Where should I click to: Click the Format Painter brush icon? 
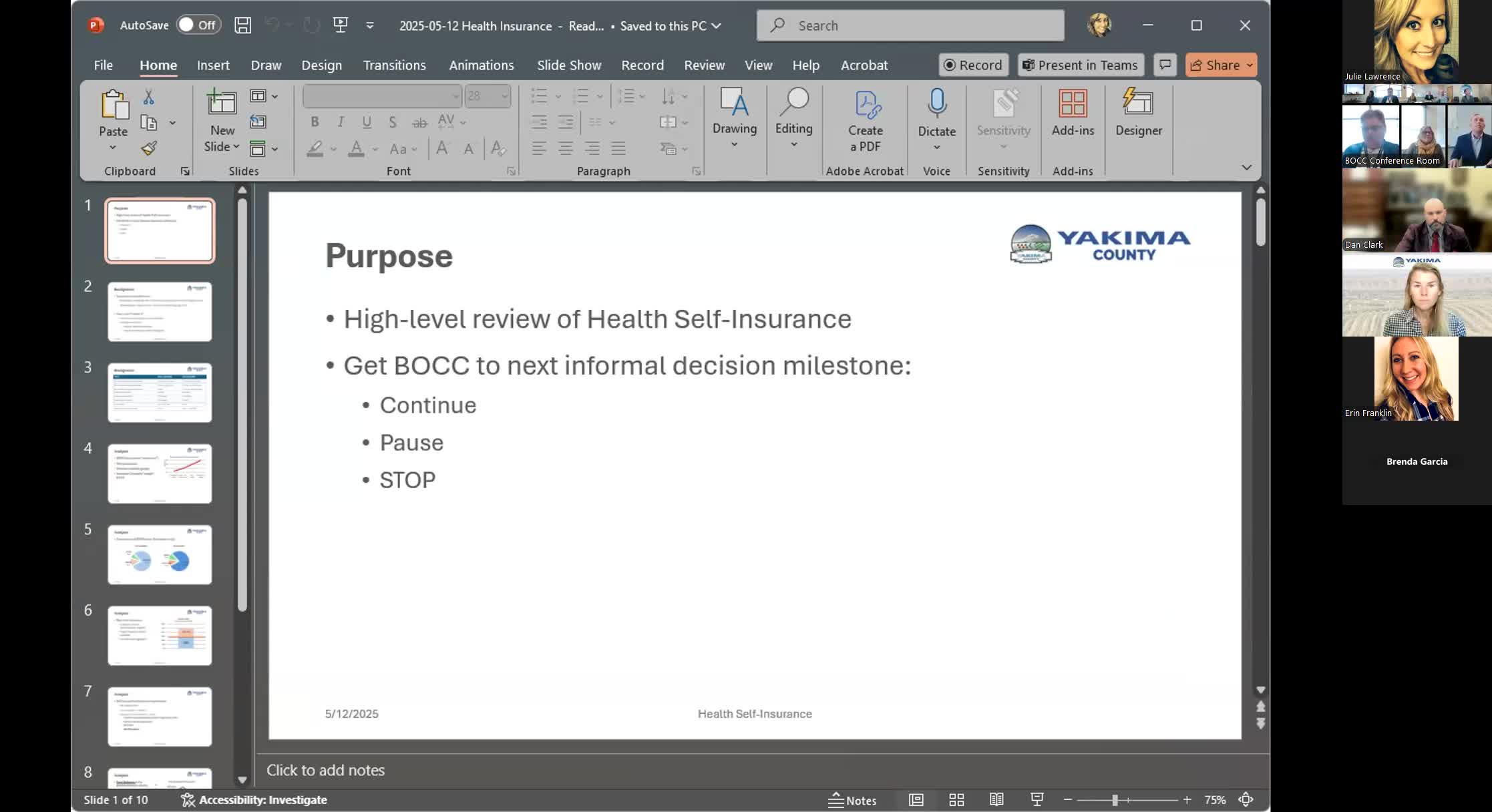[x=149, y=148]
